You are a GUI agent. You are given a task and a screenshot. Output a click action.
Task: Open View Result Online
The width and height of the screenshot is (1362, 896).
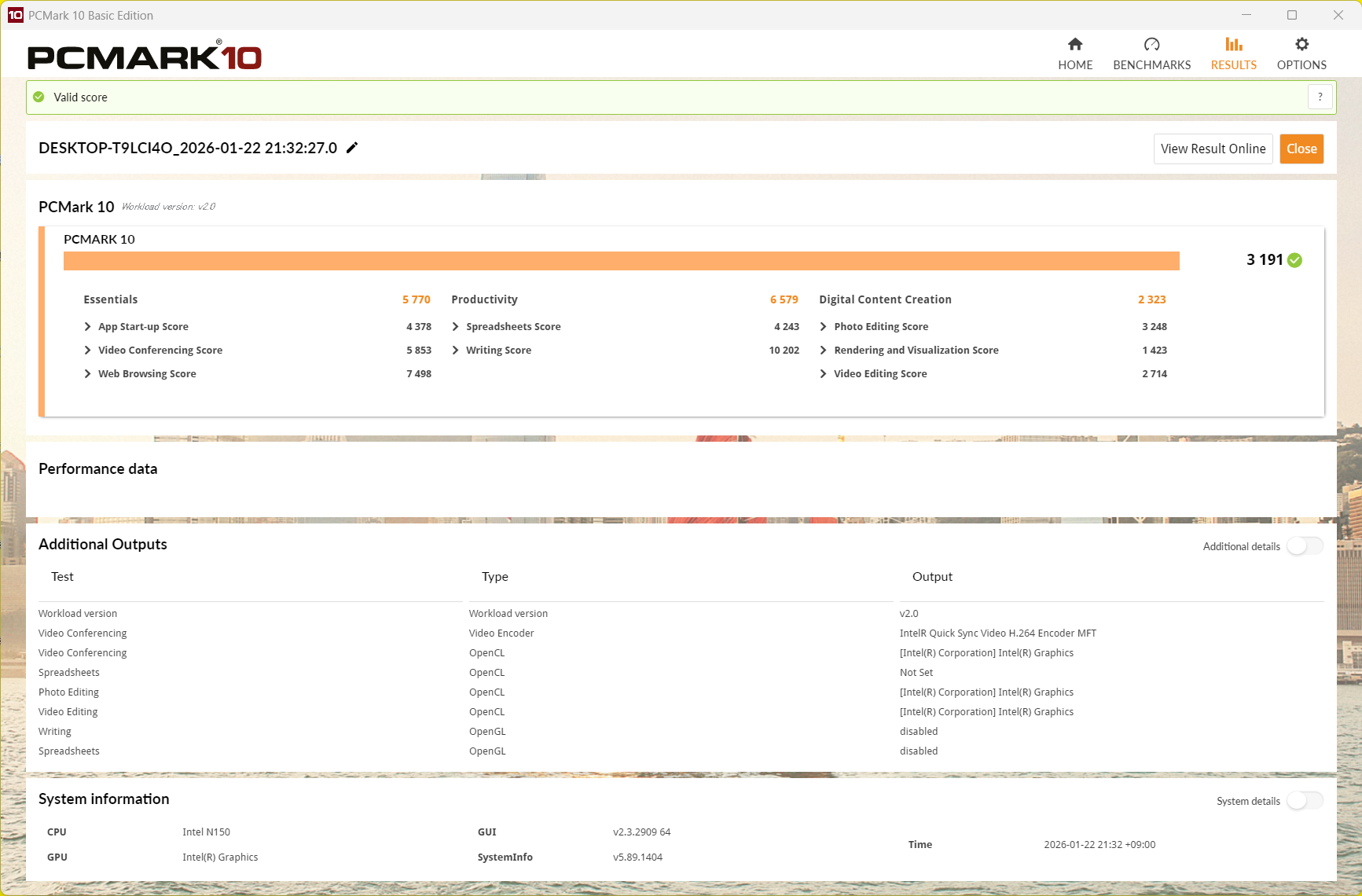(x=1213, y=149)
